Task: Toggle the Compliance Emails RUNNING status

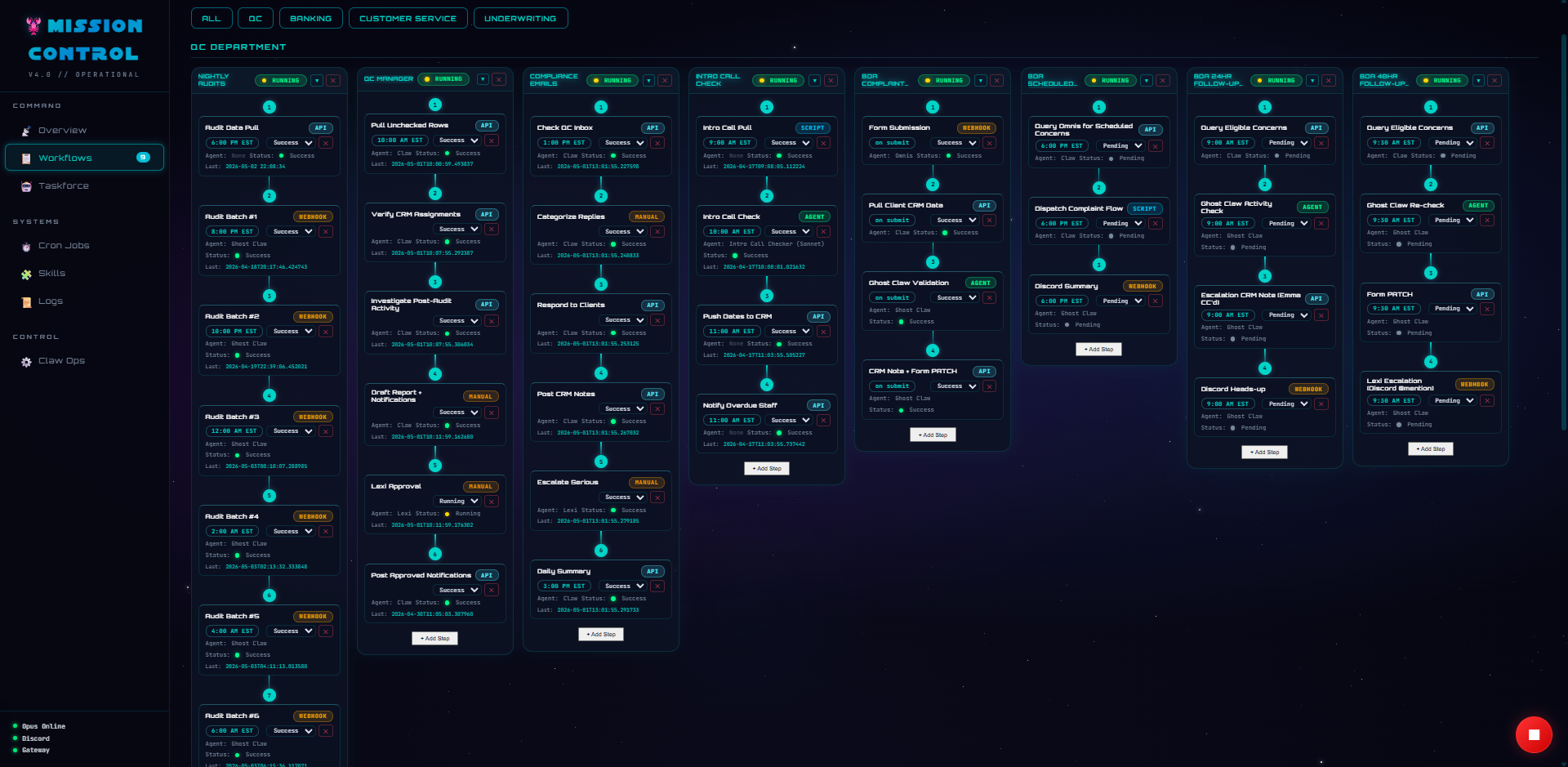Action: (x=612, y=81)
